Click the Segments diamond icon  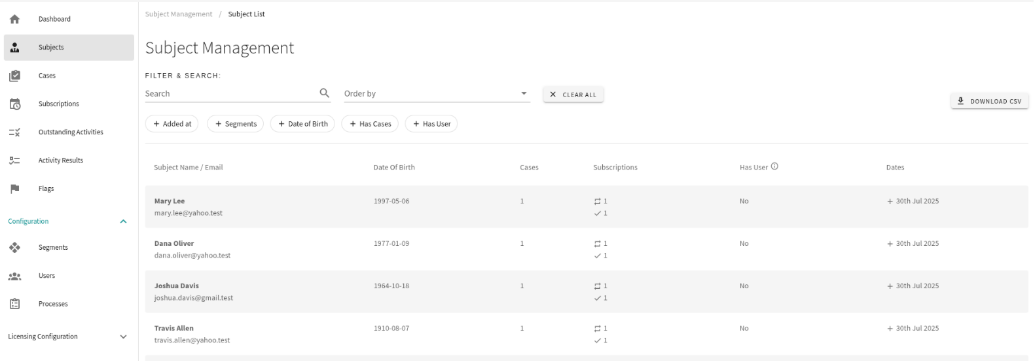(x=15, y=247)
